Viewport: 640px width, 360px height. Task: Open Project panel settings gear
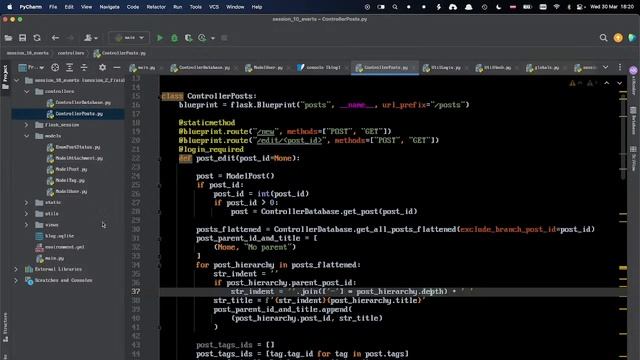pos(102,67)
